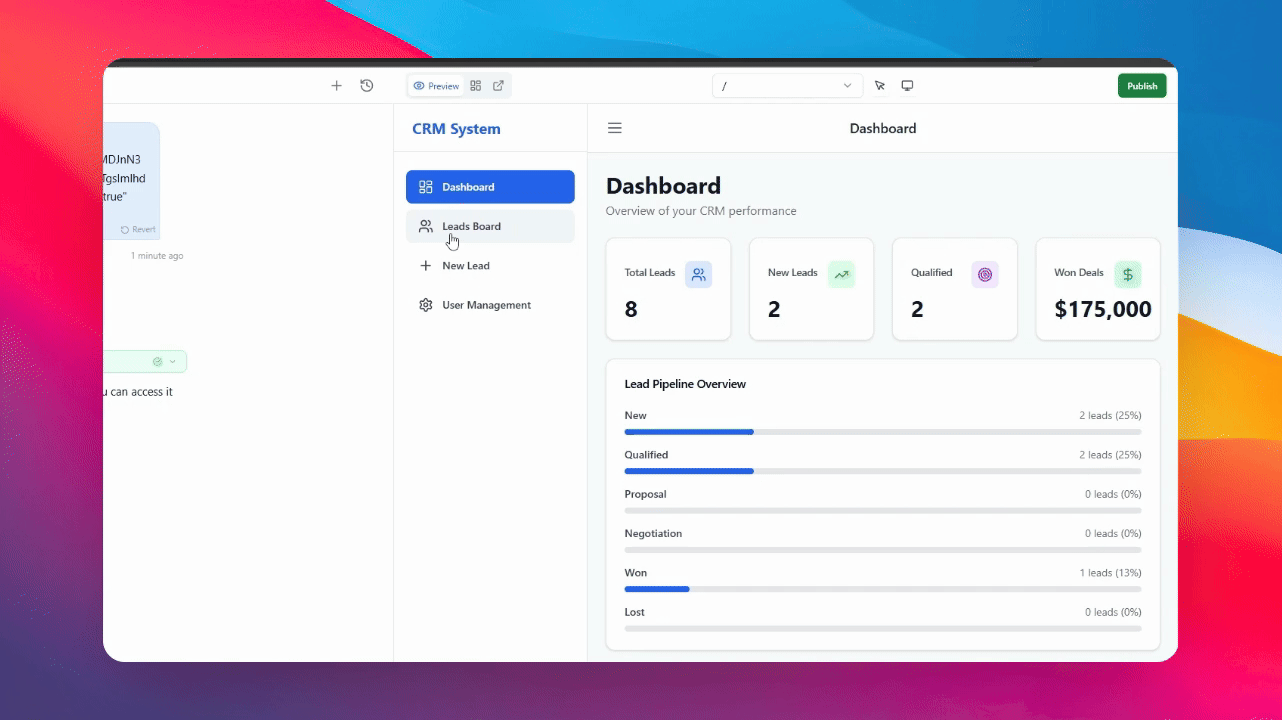Image resolution: width=1282 pixels, height=720 pixels.
Task: Click the "$175,000" Won Deals value
Action: 1103,310
